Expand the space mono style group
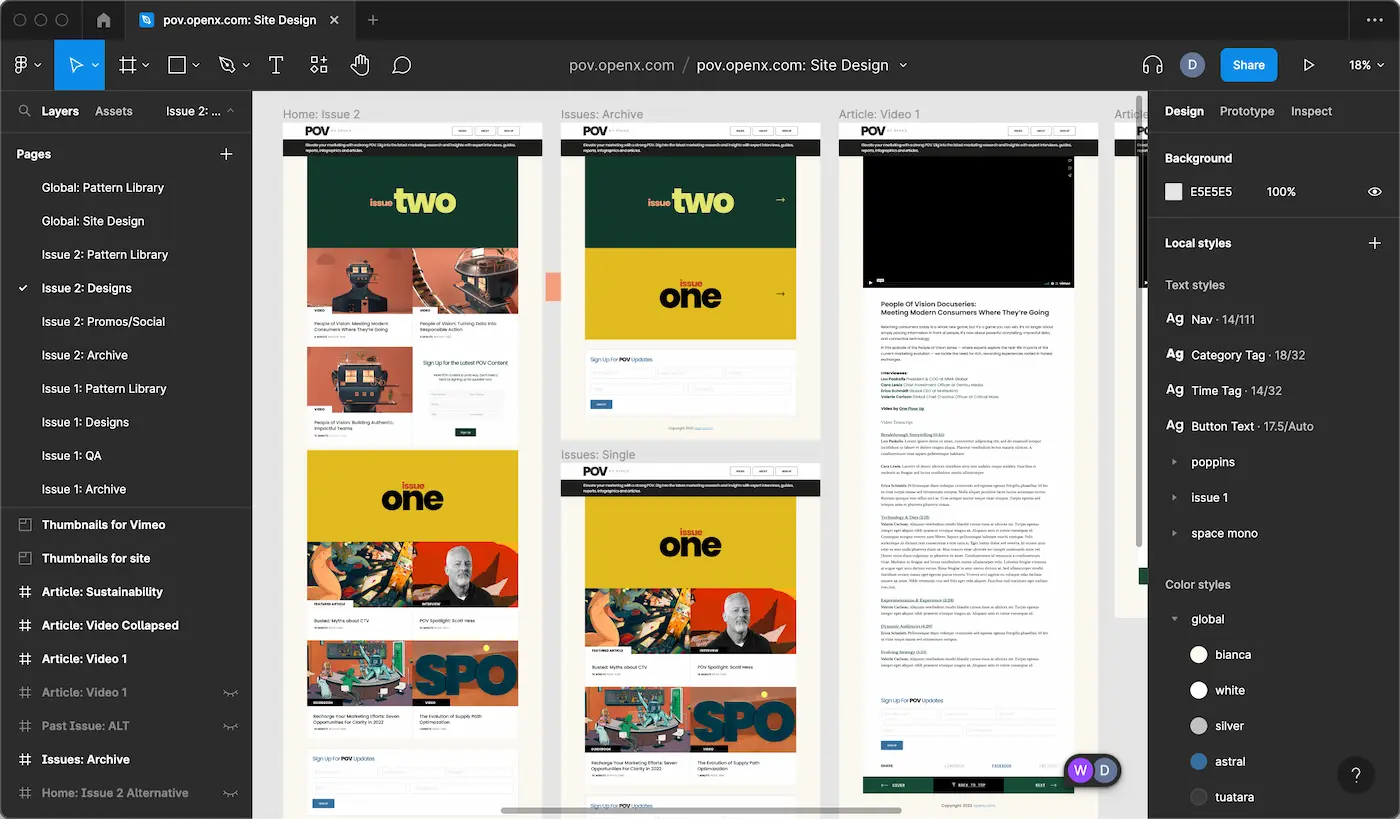Screen dimensions: 1400x819 pos(1175,534)
